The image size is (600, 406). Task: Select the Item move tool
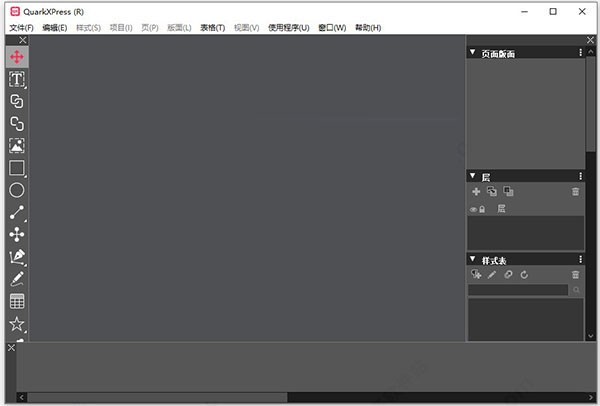click(x=17, y=57)
